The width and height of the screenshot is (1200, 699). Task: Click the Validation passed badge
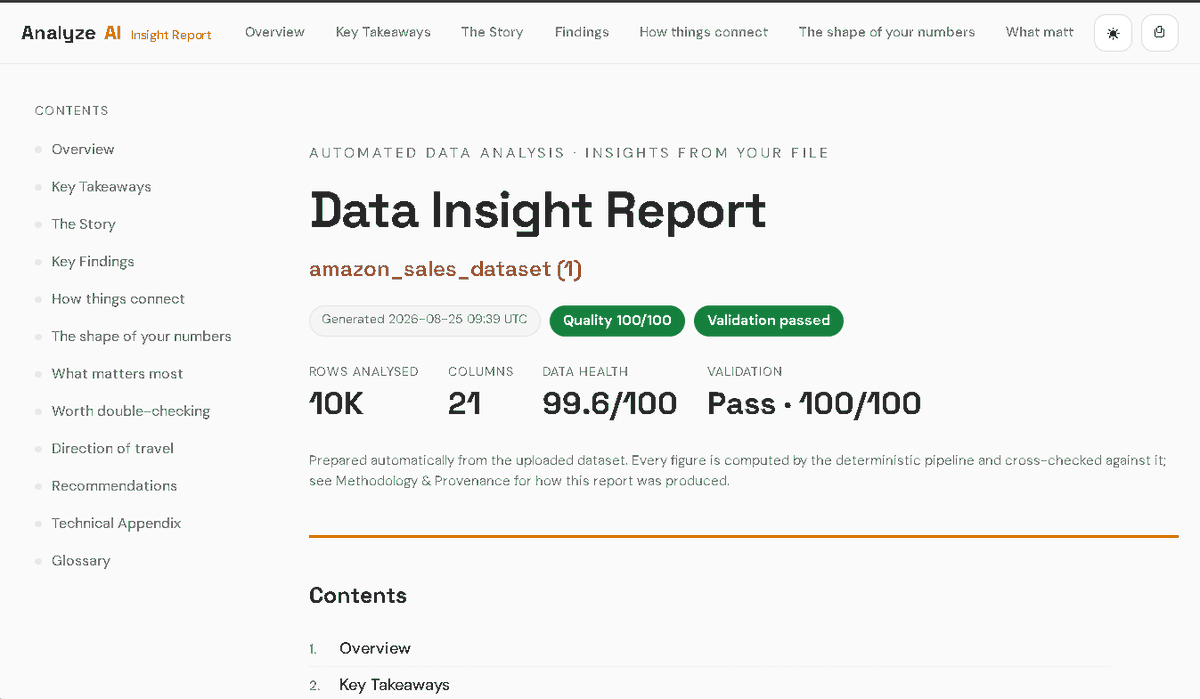point(769,321)
